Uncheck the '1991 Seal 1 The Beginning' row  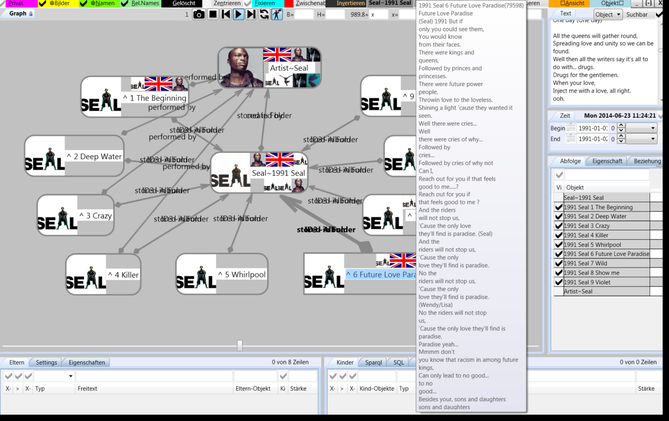[558, 207]
